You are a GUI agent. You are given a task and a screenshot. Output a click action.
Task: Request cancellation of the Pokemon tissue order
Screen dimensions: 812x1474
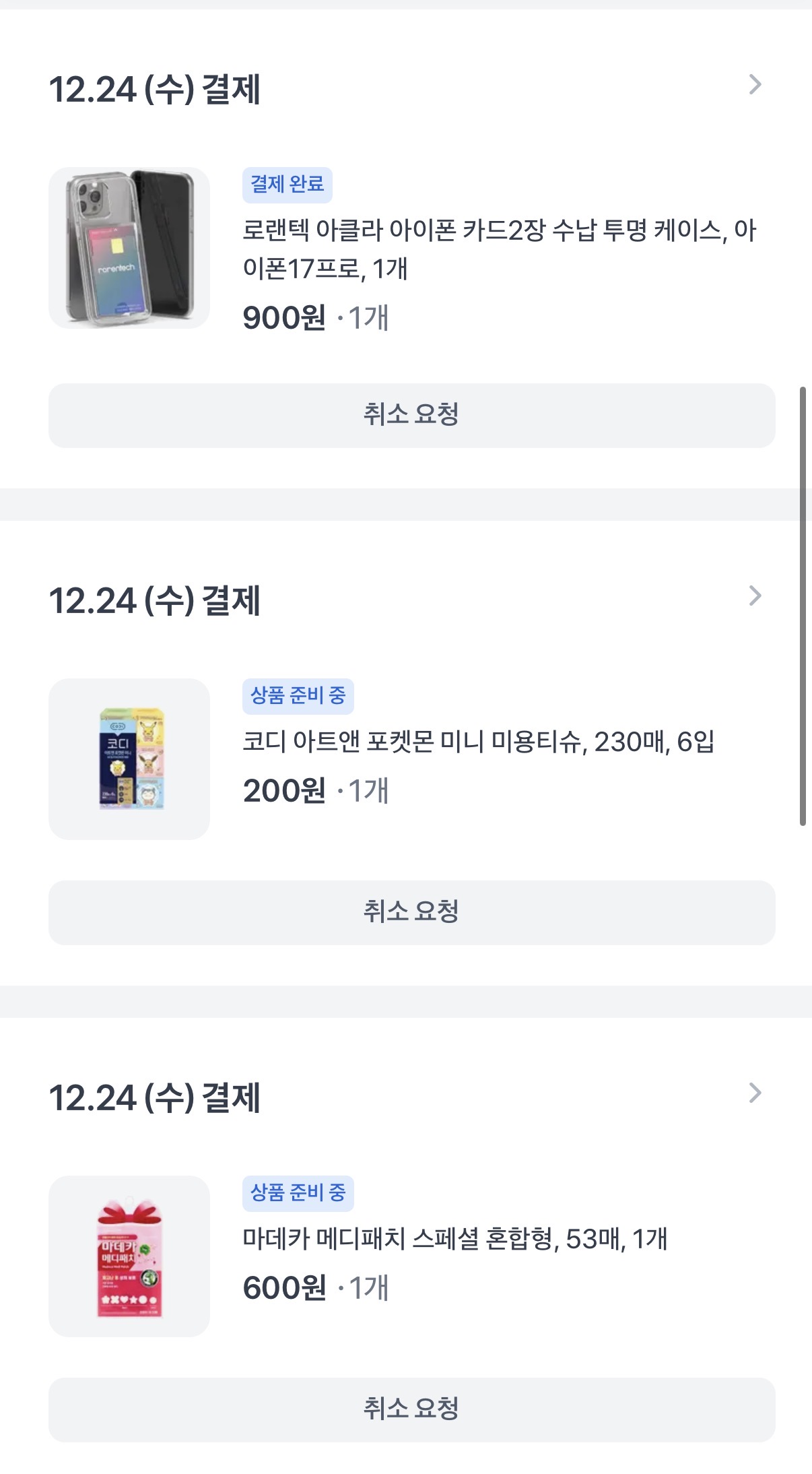click(411, 912)
